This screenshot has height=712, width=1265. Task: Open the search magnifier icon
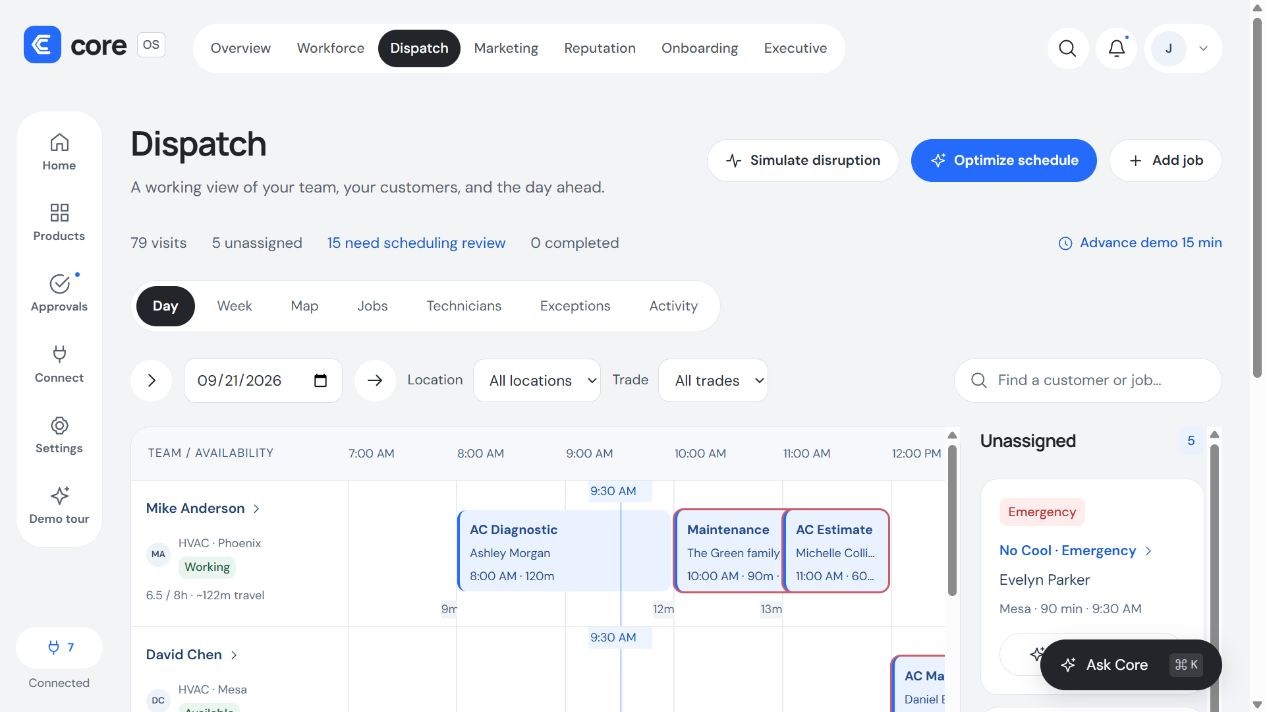point(1068,48)
